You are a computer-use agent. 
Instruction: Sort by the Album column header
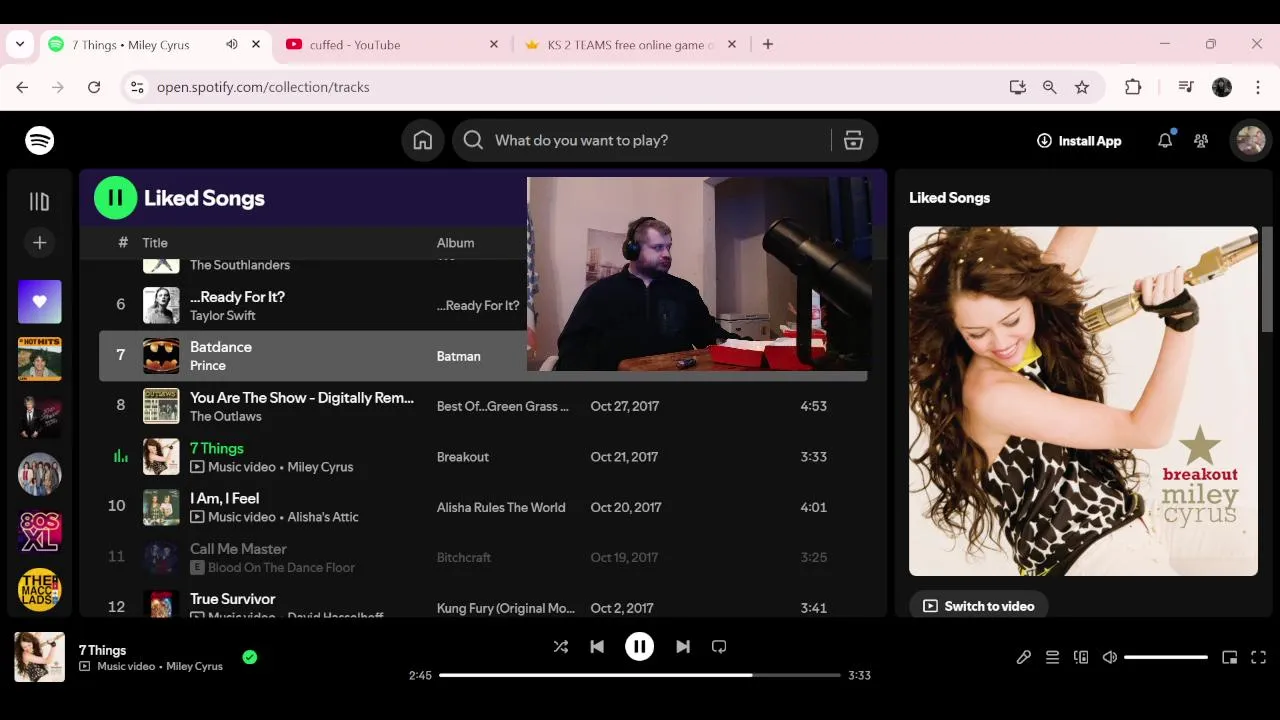[455, 243]
